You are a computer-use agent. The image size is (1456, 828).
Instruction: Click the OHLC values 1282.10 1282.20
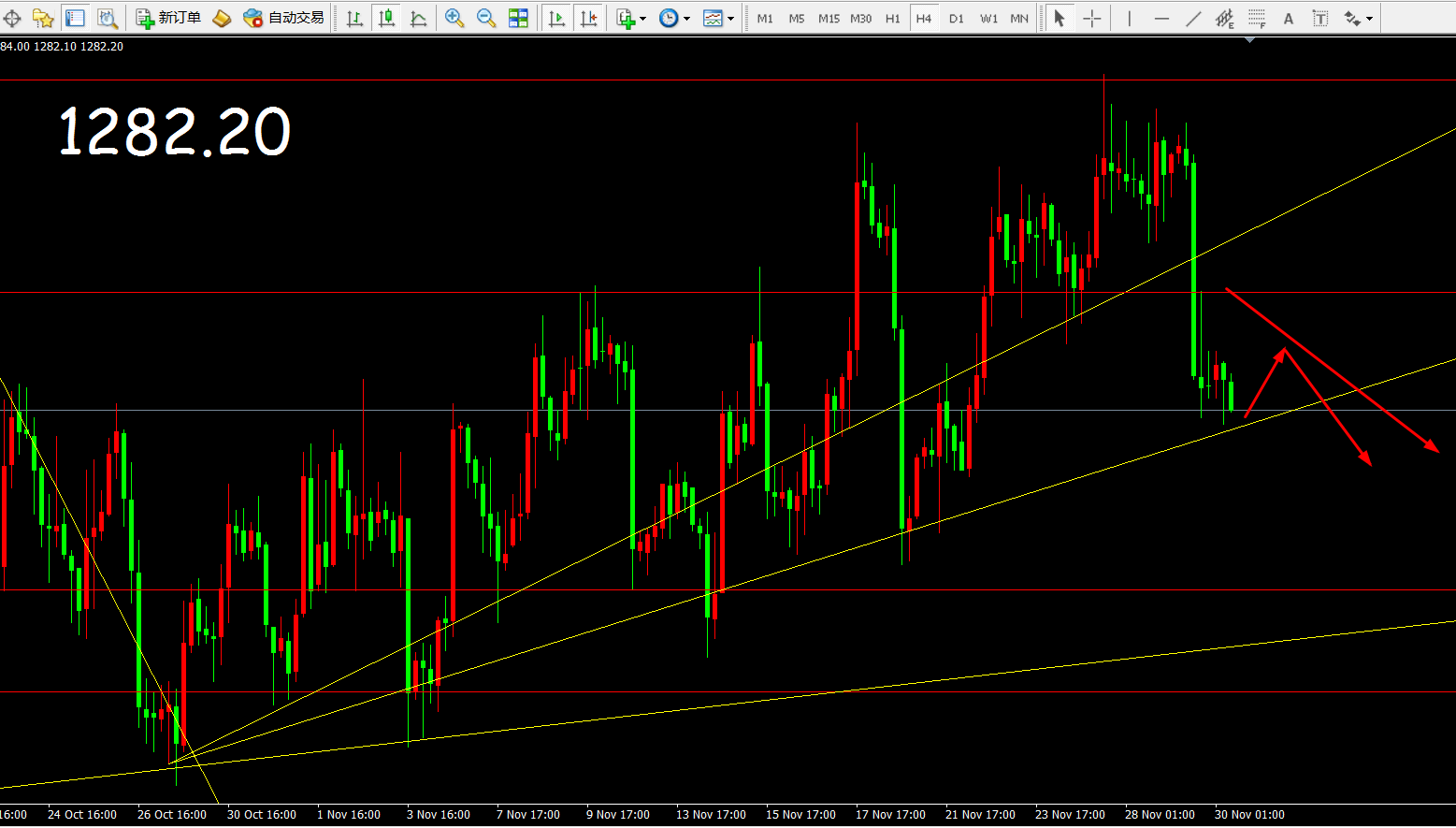[x=79, y=46]
